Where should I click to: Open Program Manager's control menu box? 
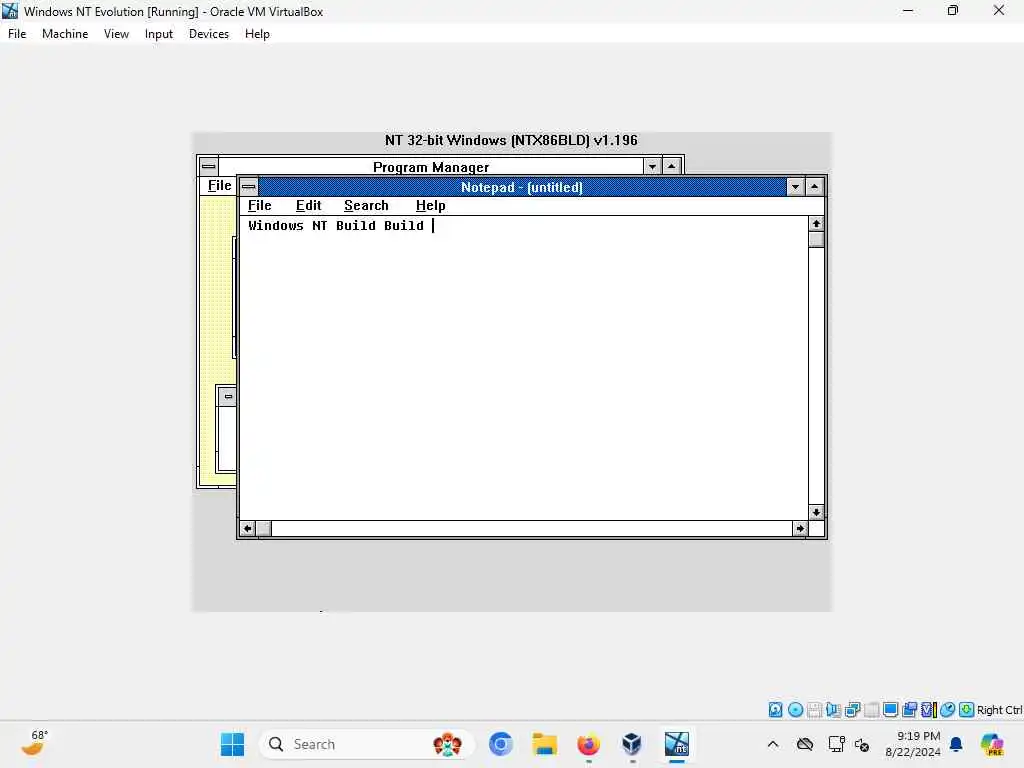208,166
